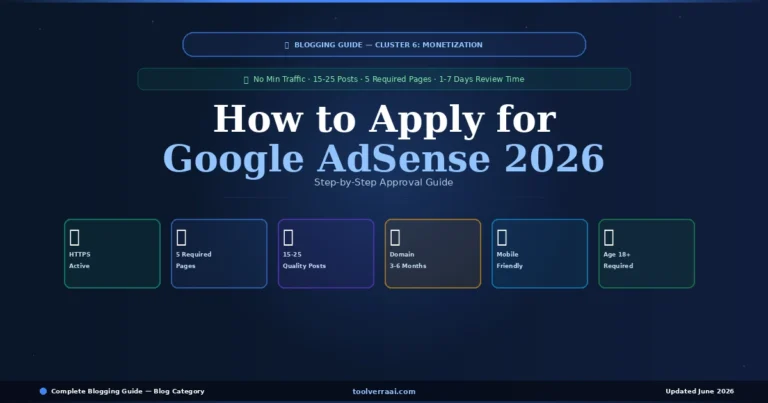This screenshot has height=403, width=768.
Task: Select the HTTPS Active card
Action: (x=112, y=254)
